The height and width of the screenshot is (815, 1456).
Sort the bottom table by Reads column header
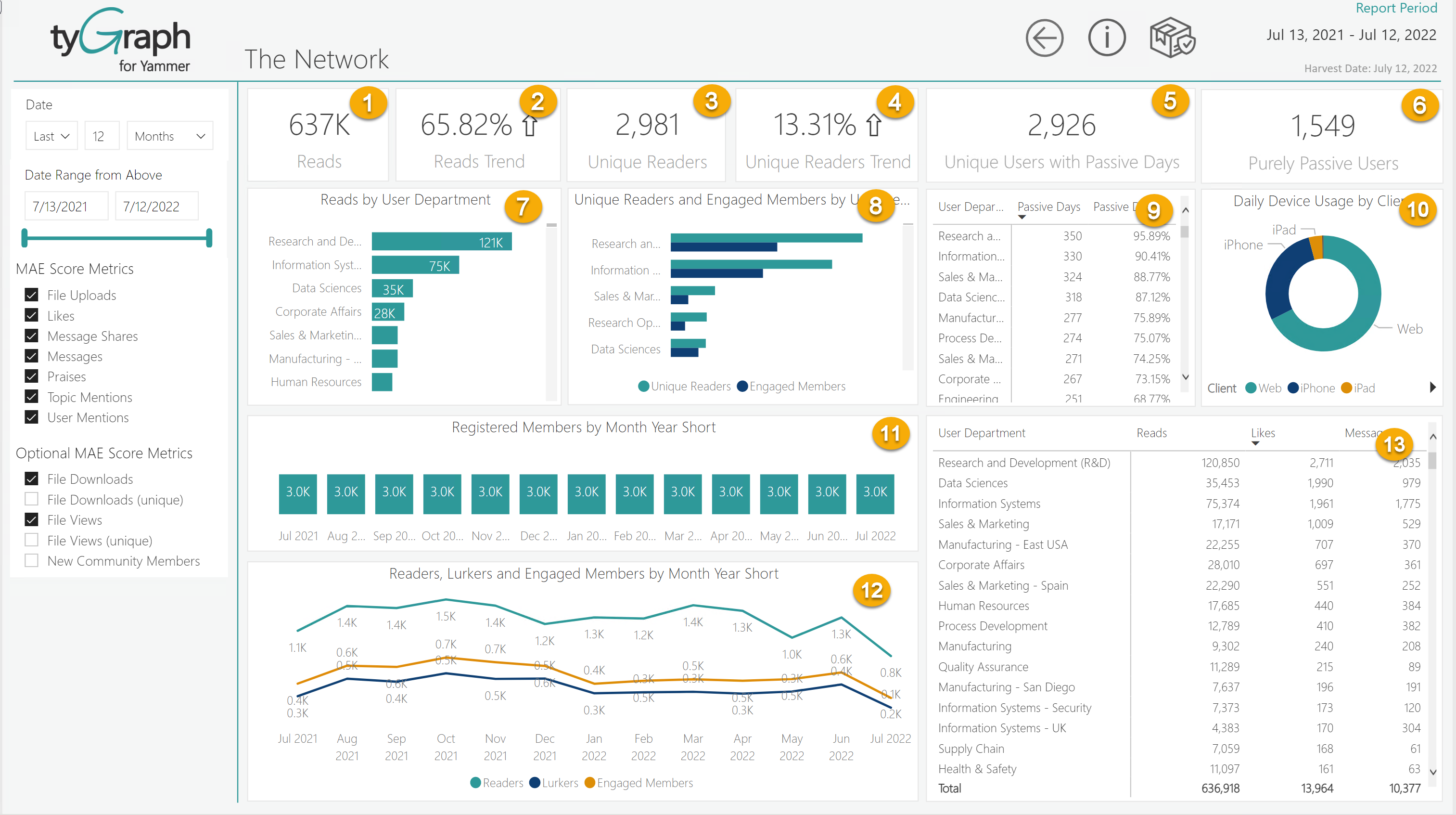pyautogui.click(x=1151, y=433)
